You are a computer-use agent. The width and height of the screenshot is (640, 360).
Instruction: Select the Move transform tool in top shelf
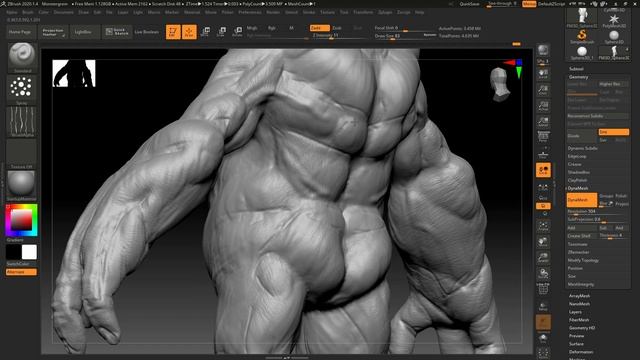coord(205,32)
